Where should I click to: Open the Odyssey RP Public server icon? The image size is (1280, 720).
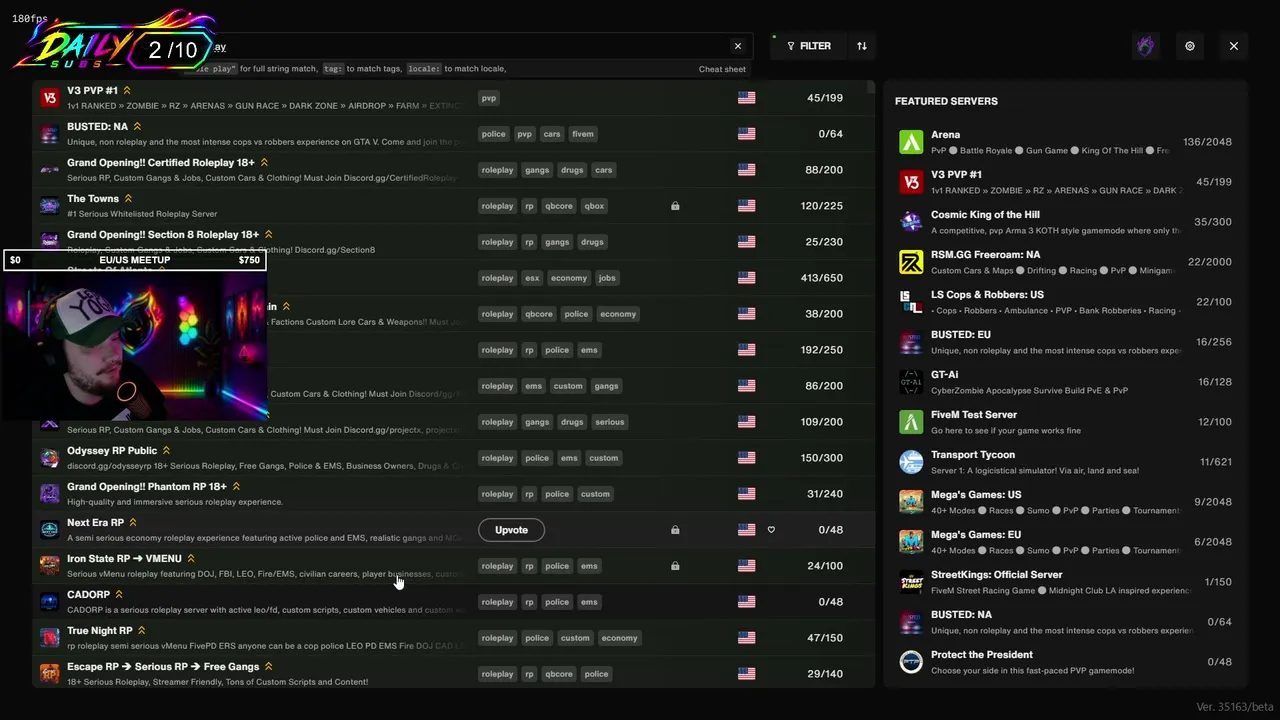(x=49, y=458)
